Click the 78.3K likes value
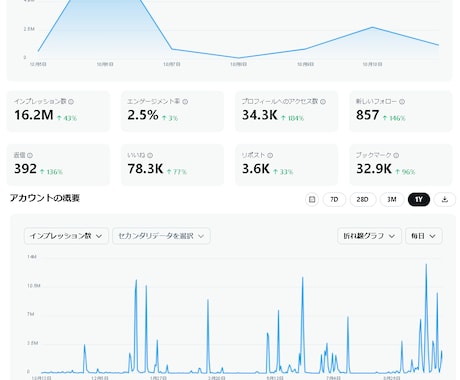460x380 pixels. (145, 169)
